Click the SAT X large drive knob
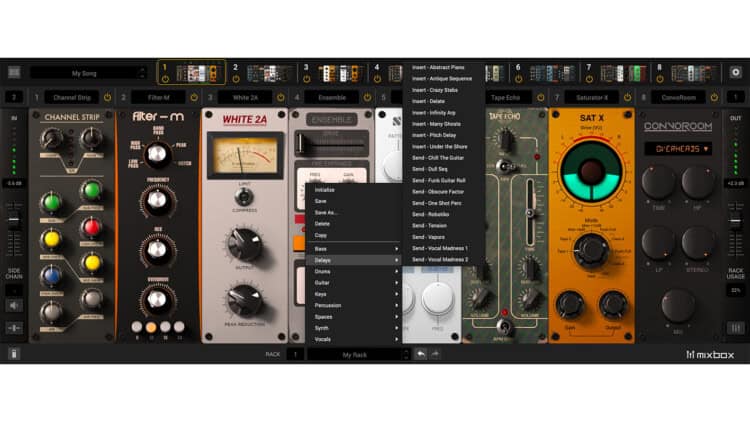 [591, 171]
